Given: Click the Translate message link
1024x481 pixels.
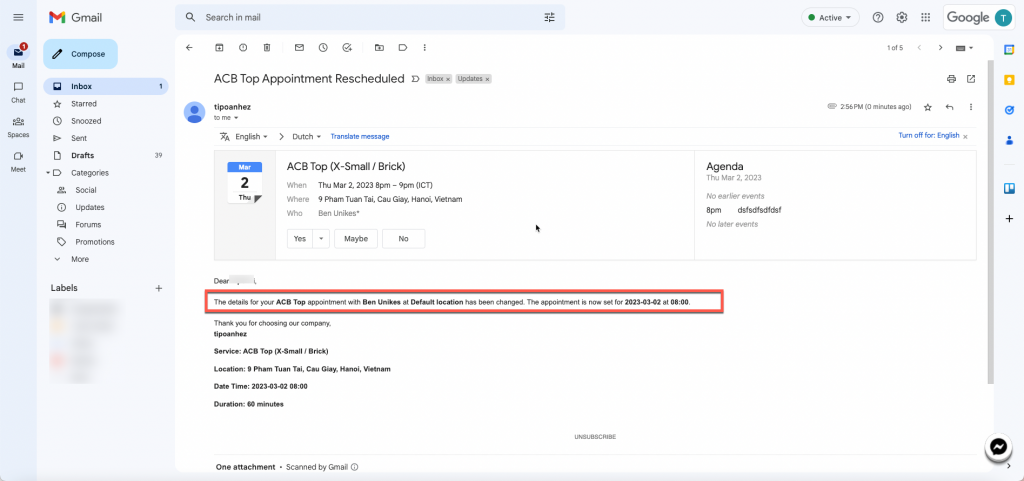Looking at the screenshot, I should pyautogui.click(x=360, y=136).
